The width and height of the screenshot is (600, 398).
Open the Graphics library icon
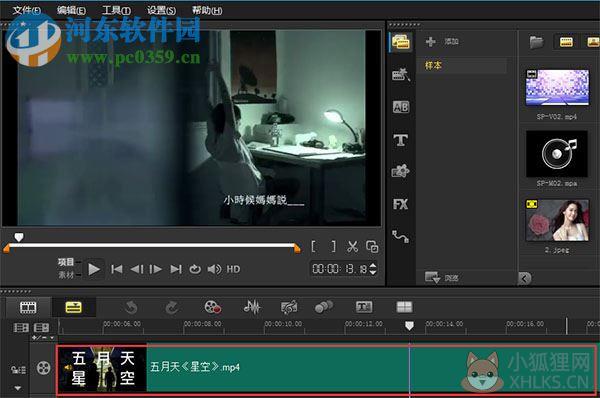401,171
